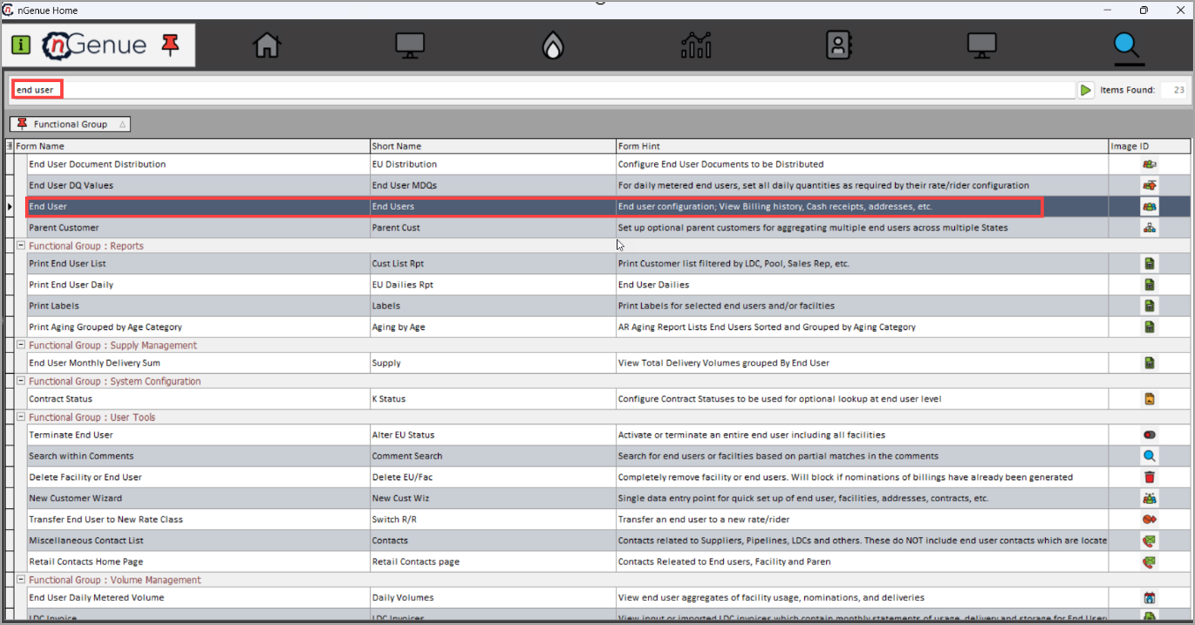This screenshot has height=625, width=1195.
Task: Select the 'Terminate End User' form name
Action: pyautogui.click(x=71, y=434)
